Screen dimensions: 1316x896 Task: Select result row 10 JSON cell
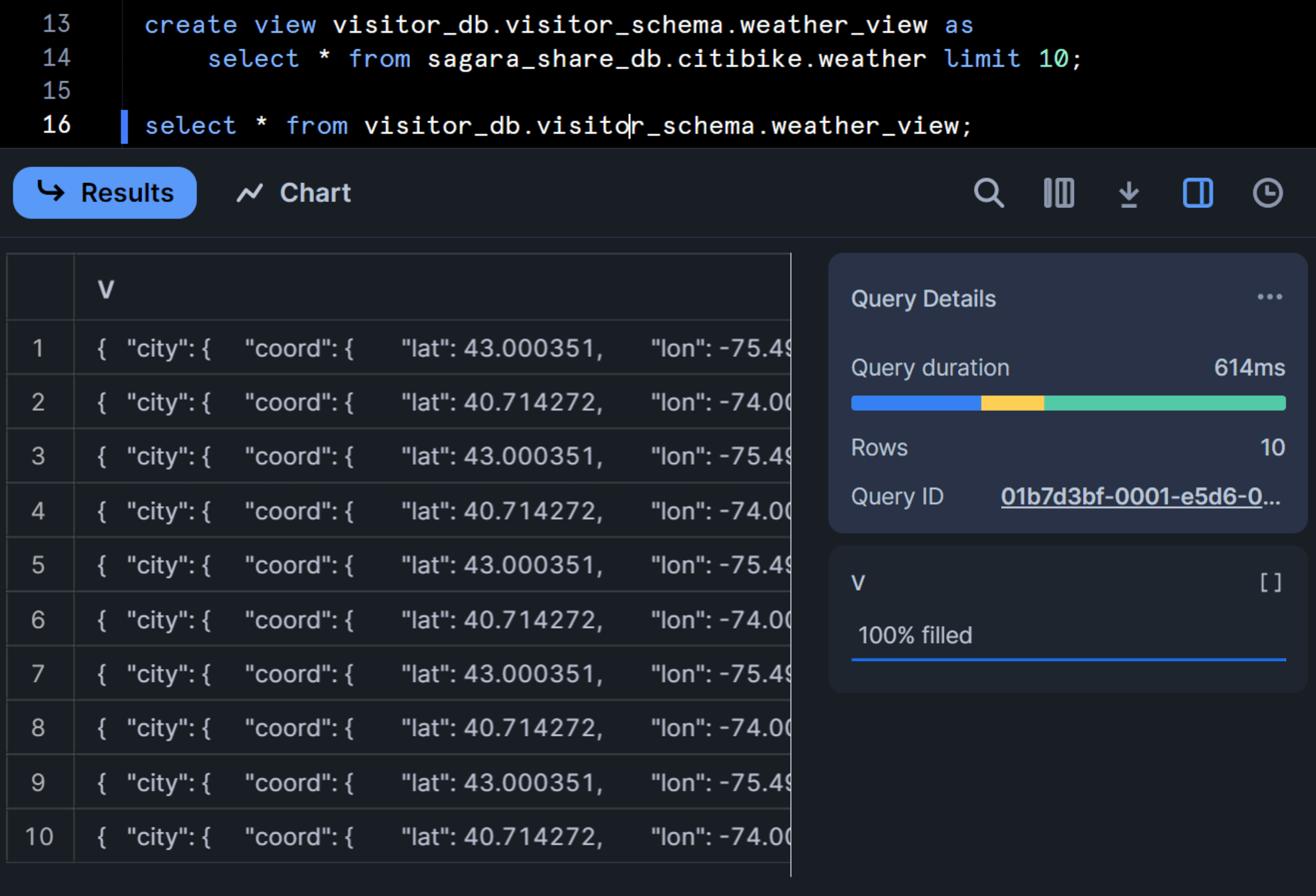coord(432,836)
